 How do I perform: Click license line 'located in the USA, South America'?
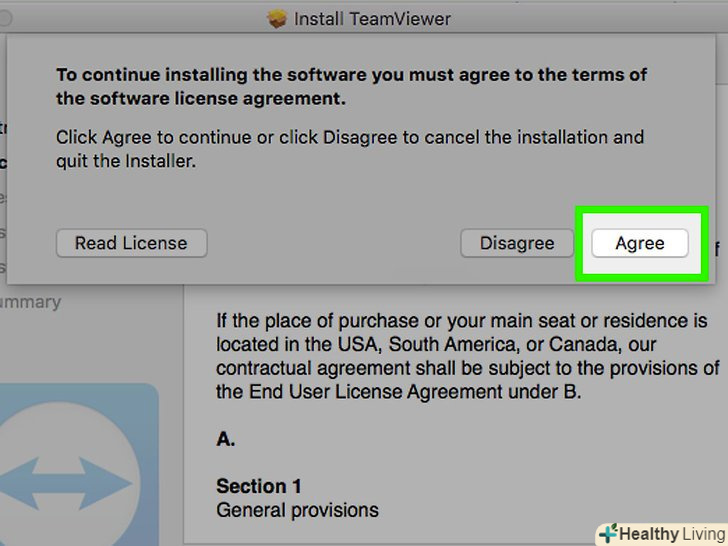click(x=436, y=344)
